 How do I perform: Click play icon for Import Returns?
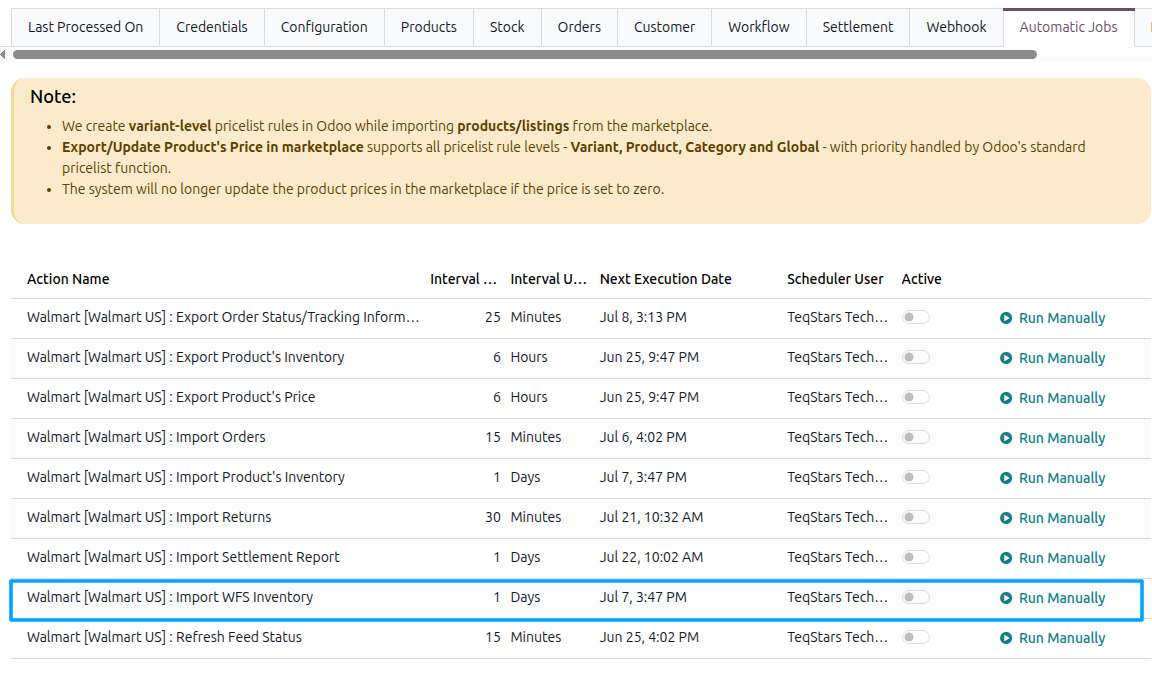1006,518
